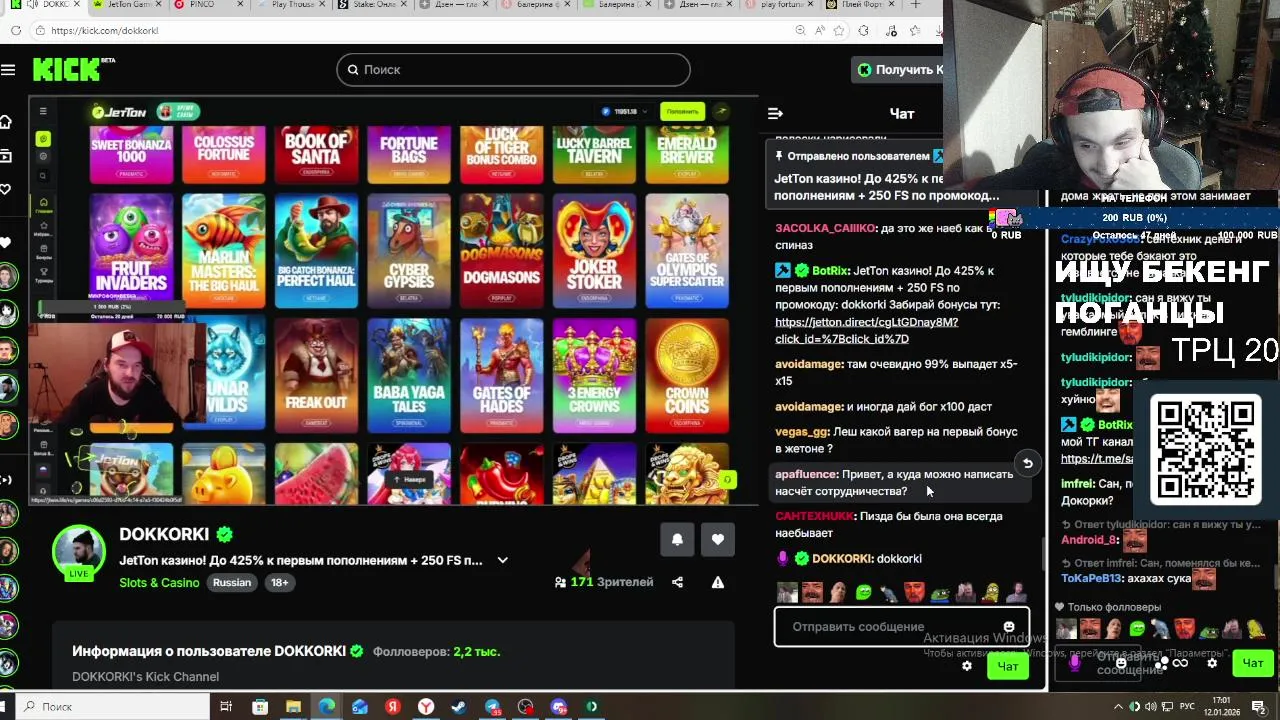Screen dimensions: 1280x720
Task: Open Crown Coins slot
Action: coord(687,375)
